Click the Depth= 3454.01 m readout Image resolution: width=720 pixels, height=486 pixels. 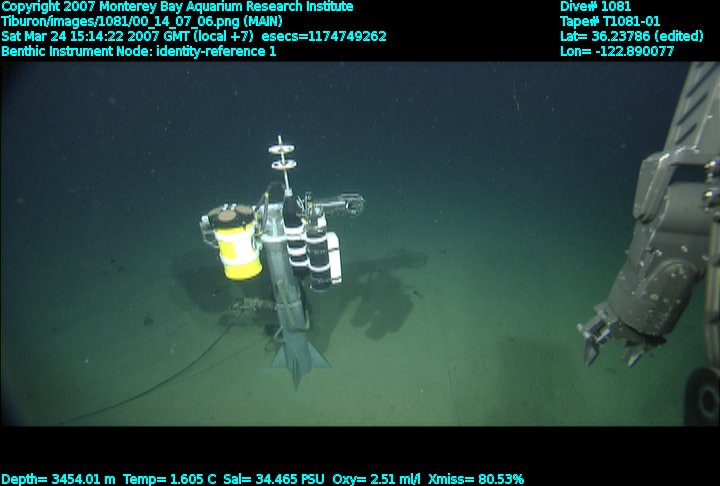[x=58, y=479]
